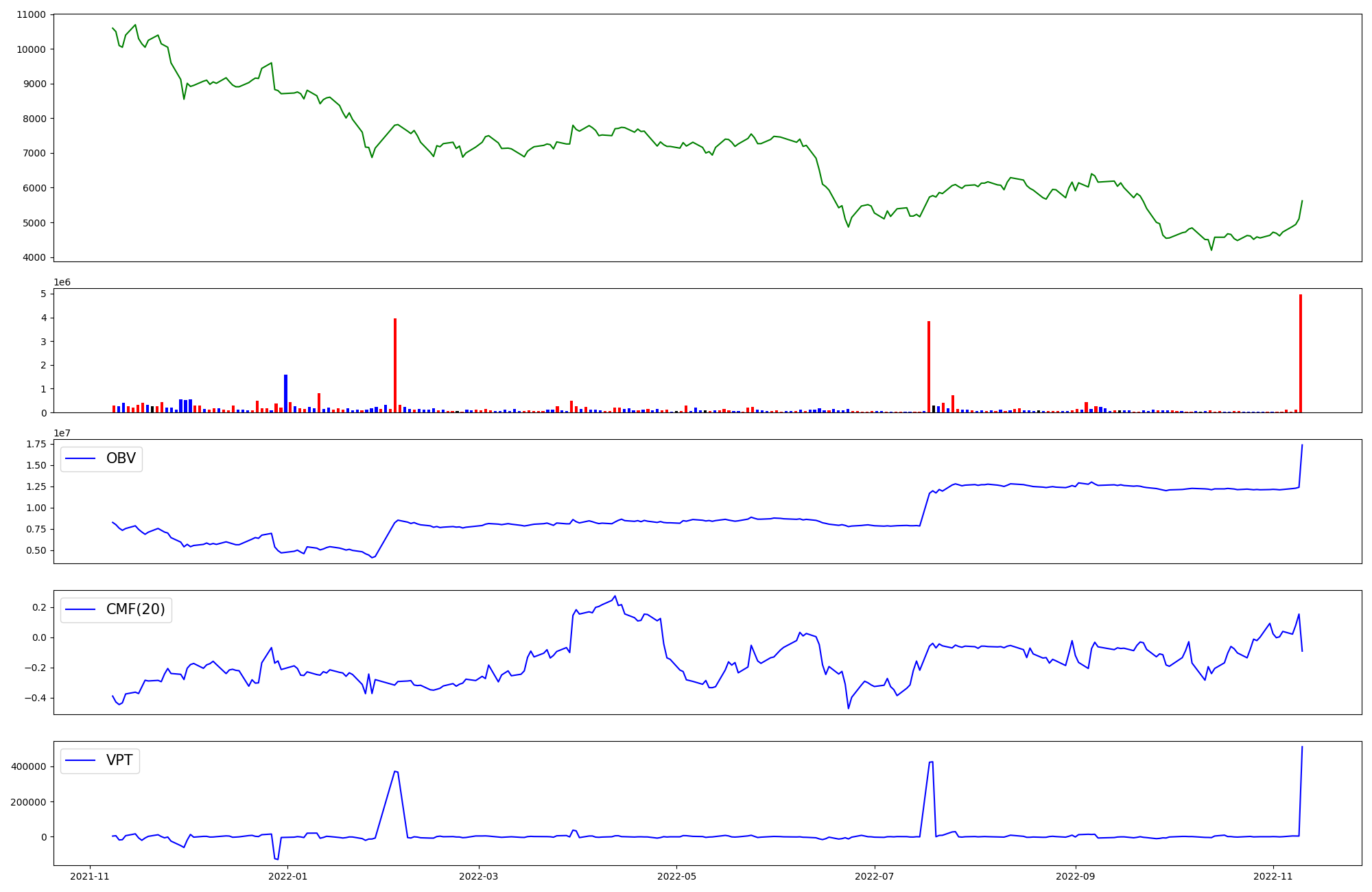Click the VPT legend label

[119, 760]
